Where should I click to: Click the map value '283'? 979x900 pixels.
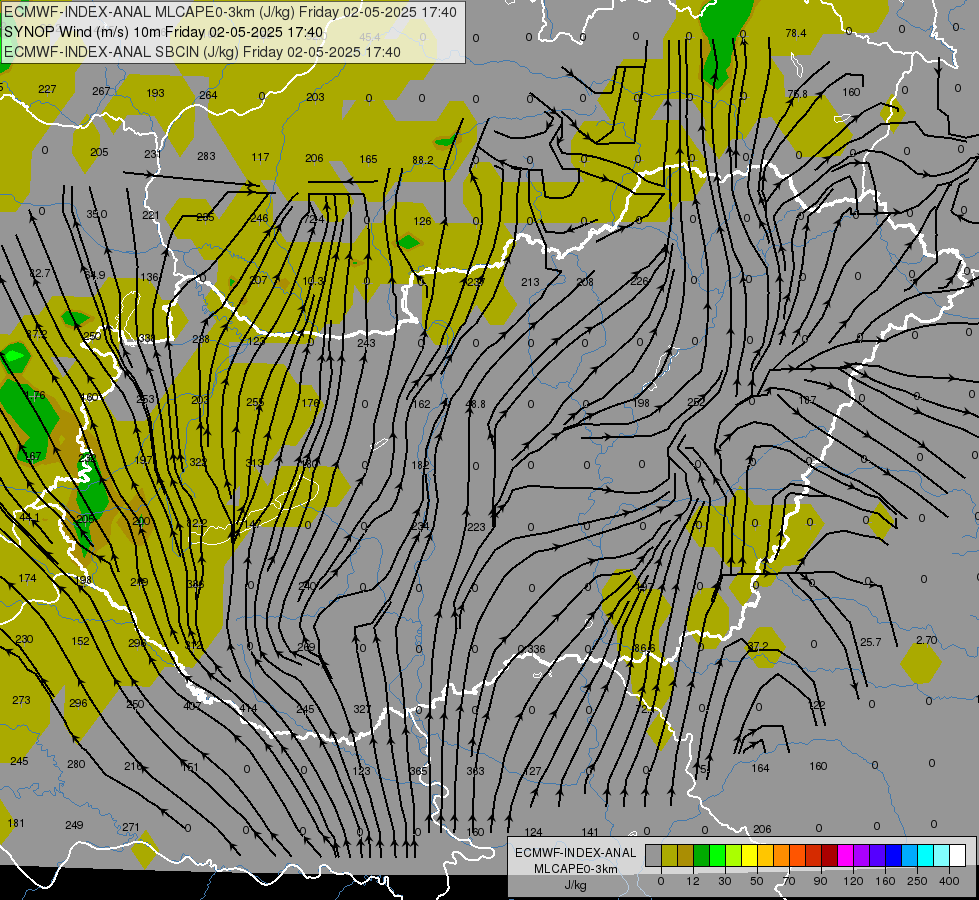[206, 156]
